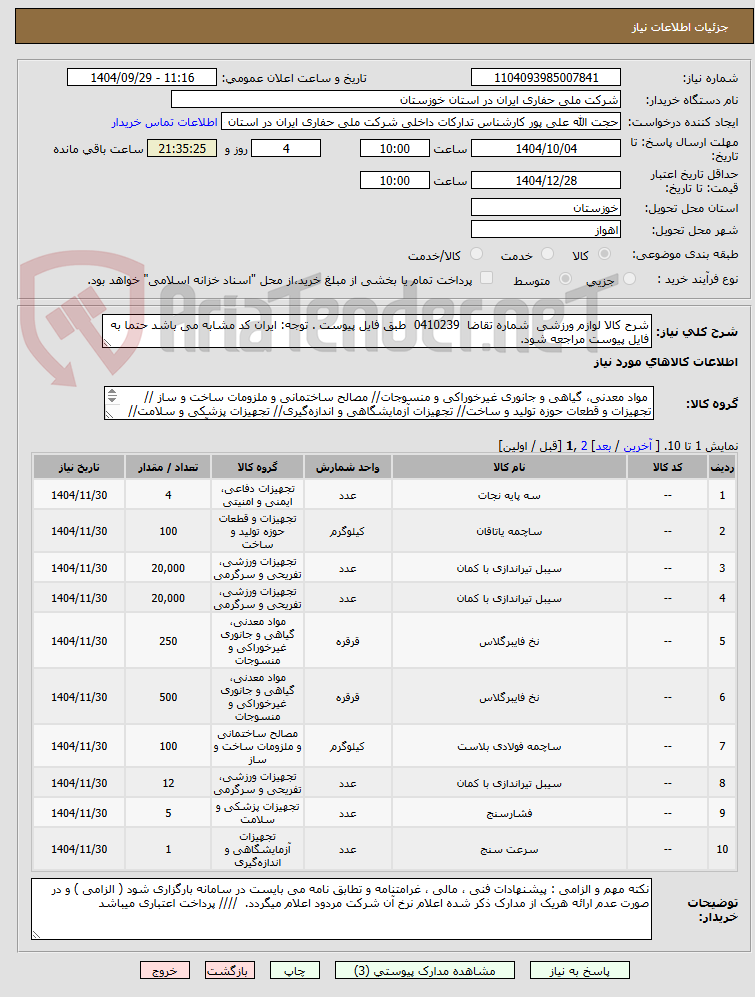Click the خروج exit button
Viewport: 755px width, 997px height.
coord(165,970)
